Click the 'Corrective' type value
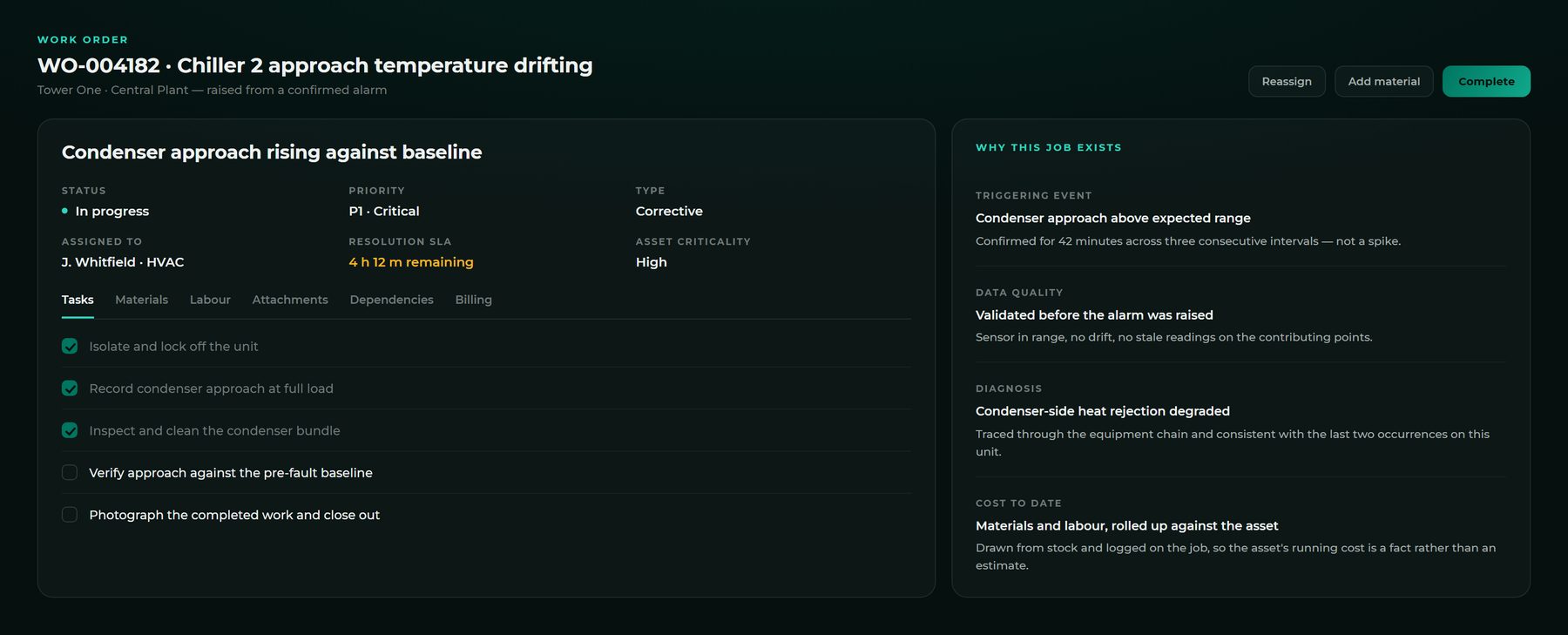The height and width of the screenshot is (635, 1568). click(669, 211)
